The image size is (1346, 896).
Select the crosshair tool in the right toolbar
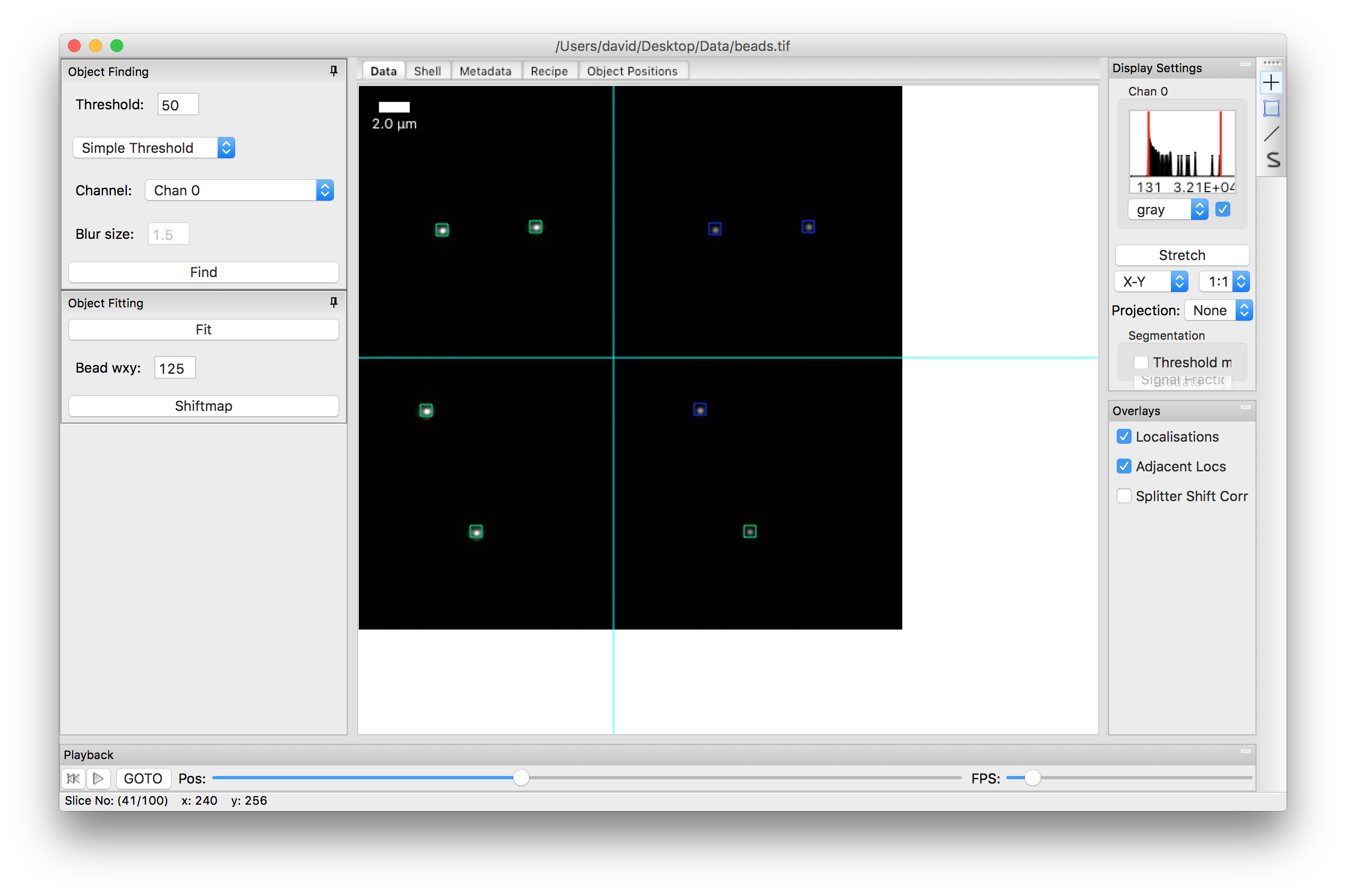click(x=1272, y=82)
